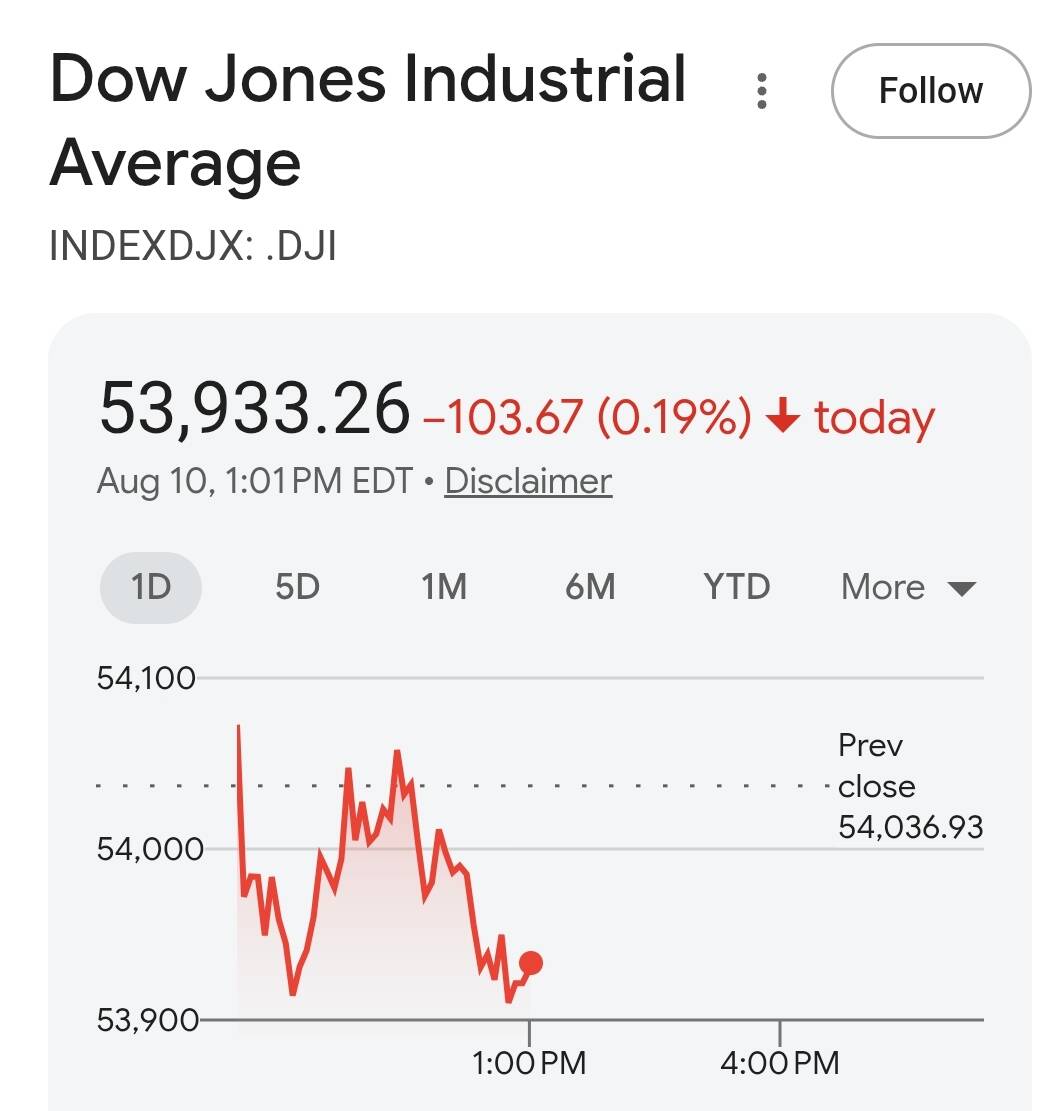
Task: Follow the Dow Jones Industrial Average
Action: click(x=930, y=91)
